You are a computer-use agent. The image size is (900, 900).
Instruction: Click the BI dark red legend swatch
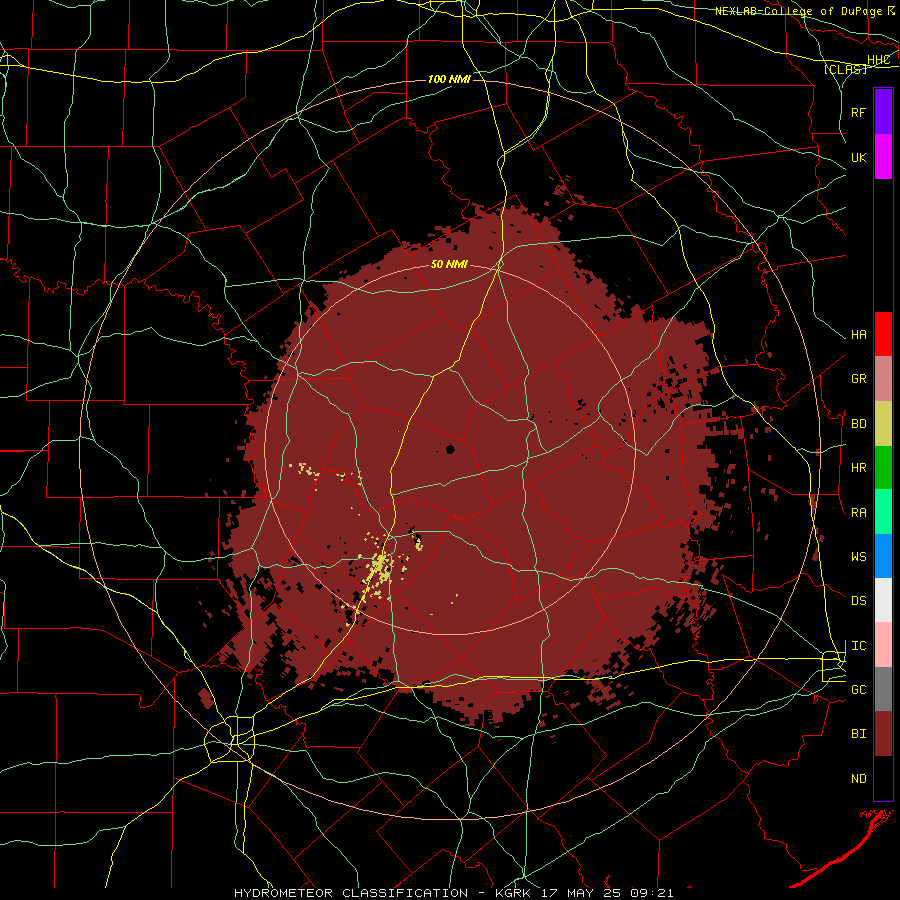[883, 734]
